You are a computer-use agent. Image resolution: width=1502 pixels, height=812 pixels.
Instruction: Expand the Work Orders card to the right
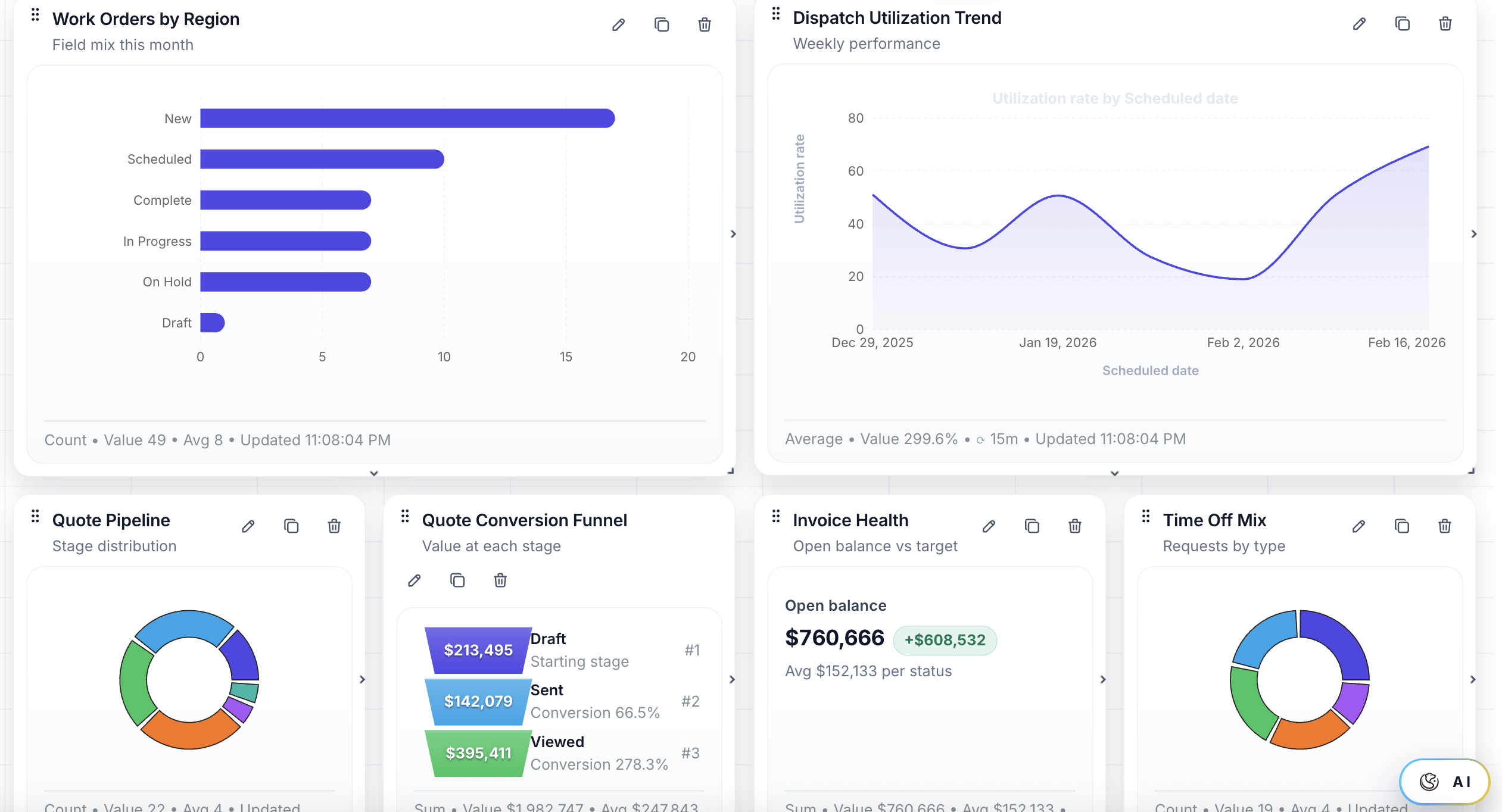click(734, 234)
